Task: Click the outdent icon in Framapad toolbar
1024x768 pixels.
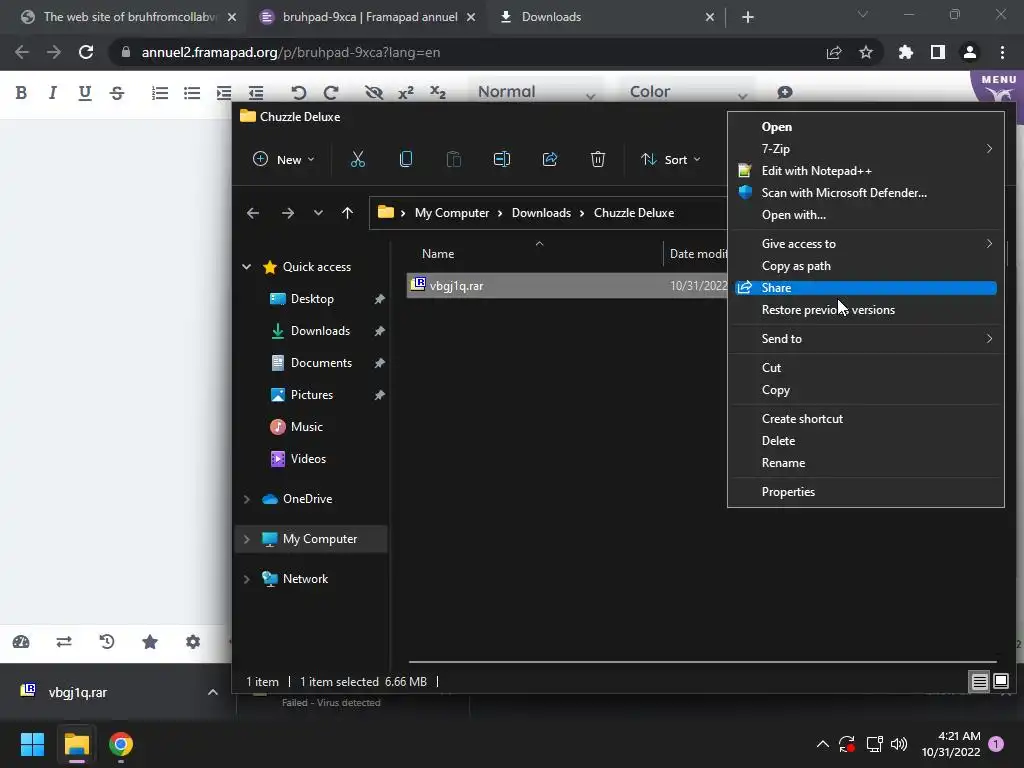Action: [256, 93]
